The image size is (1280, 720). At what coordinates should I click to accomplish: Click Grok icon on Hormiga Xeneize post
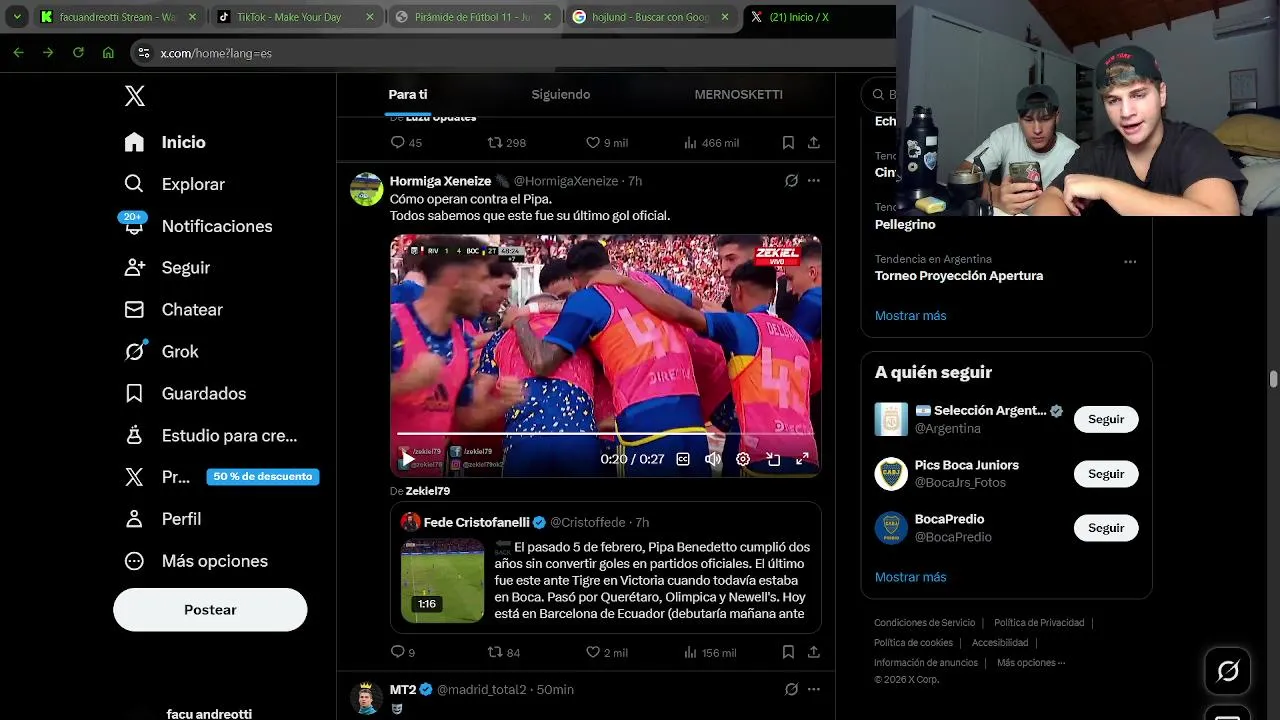pos(791,181)
